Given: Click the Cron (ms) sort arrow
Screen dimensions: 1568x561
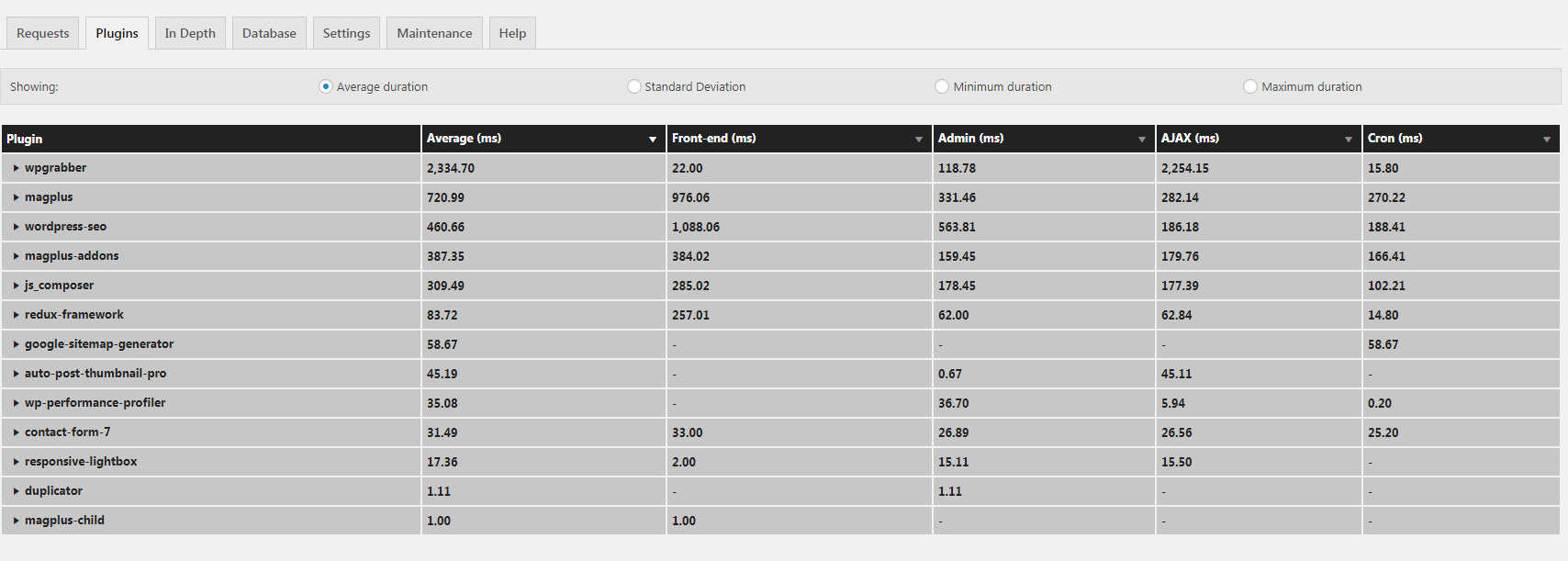Looking at the screenshot, I should tap(1546, 140).
